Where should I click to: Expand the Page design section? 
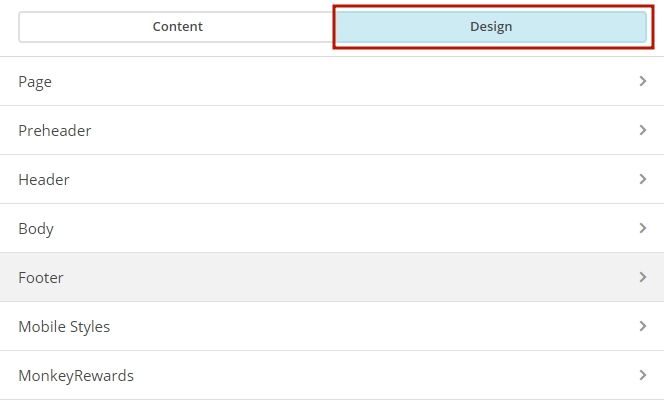330,82
